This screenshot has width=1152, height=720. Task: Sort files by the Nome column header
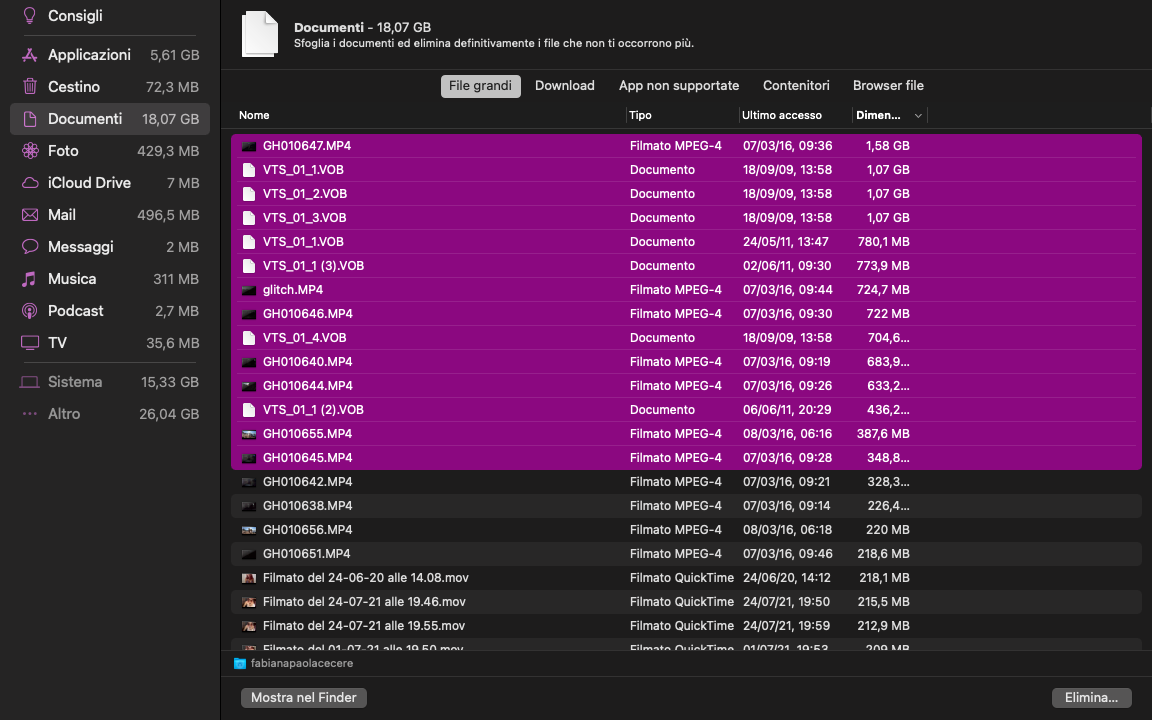click(x=254, y=115)
